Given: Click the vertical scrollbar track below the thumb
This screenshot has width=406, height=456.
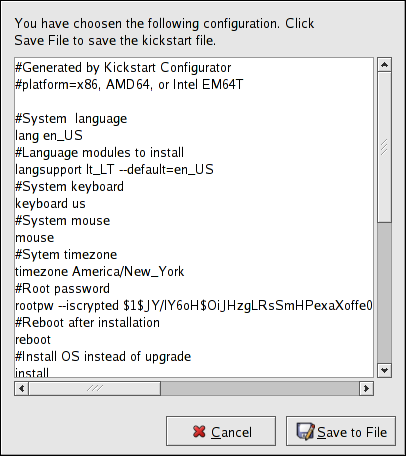Looking at the screenshot, I should click(x=384, y=293).
